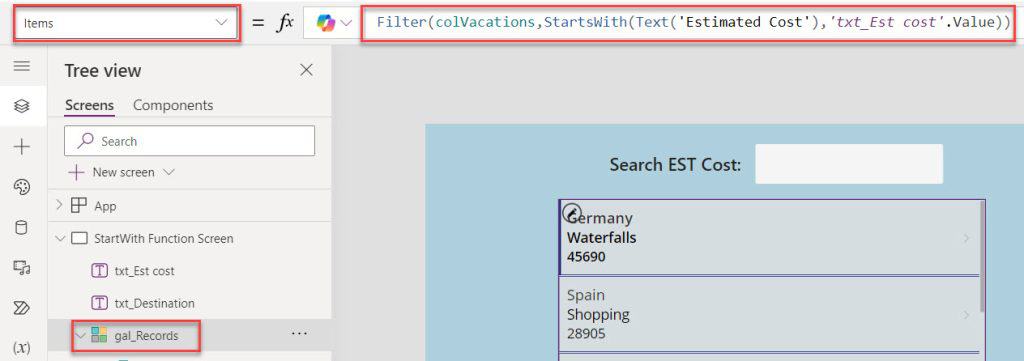
Task: Click the tree view Search box
Action: tap(189, 141)
